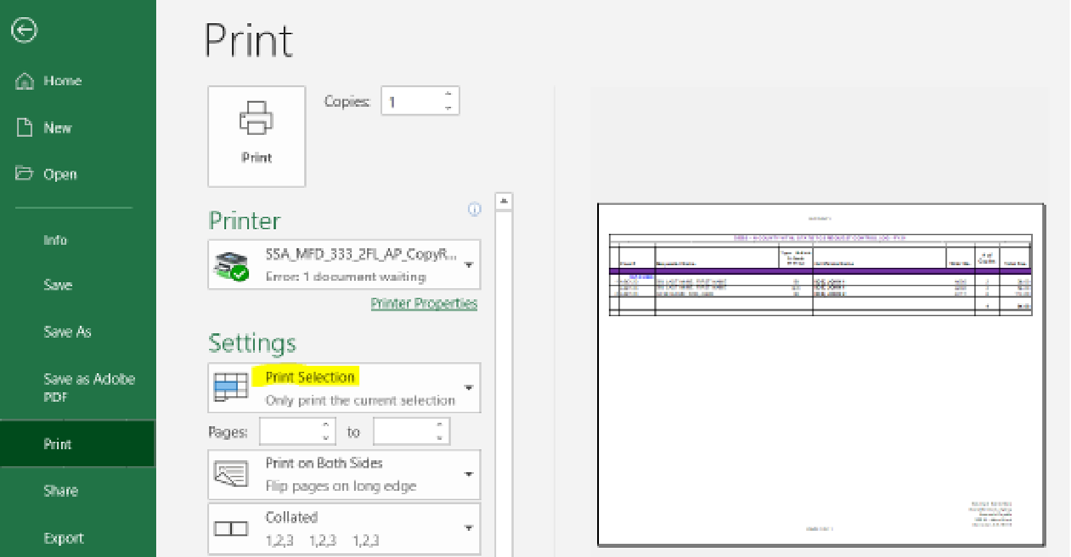Click the Home house icon

click(x=25, y=81)
